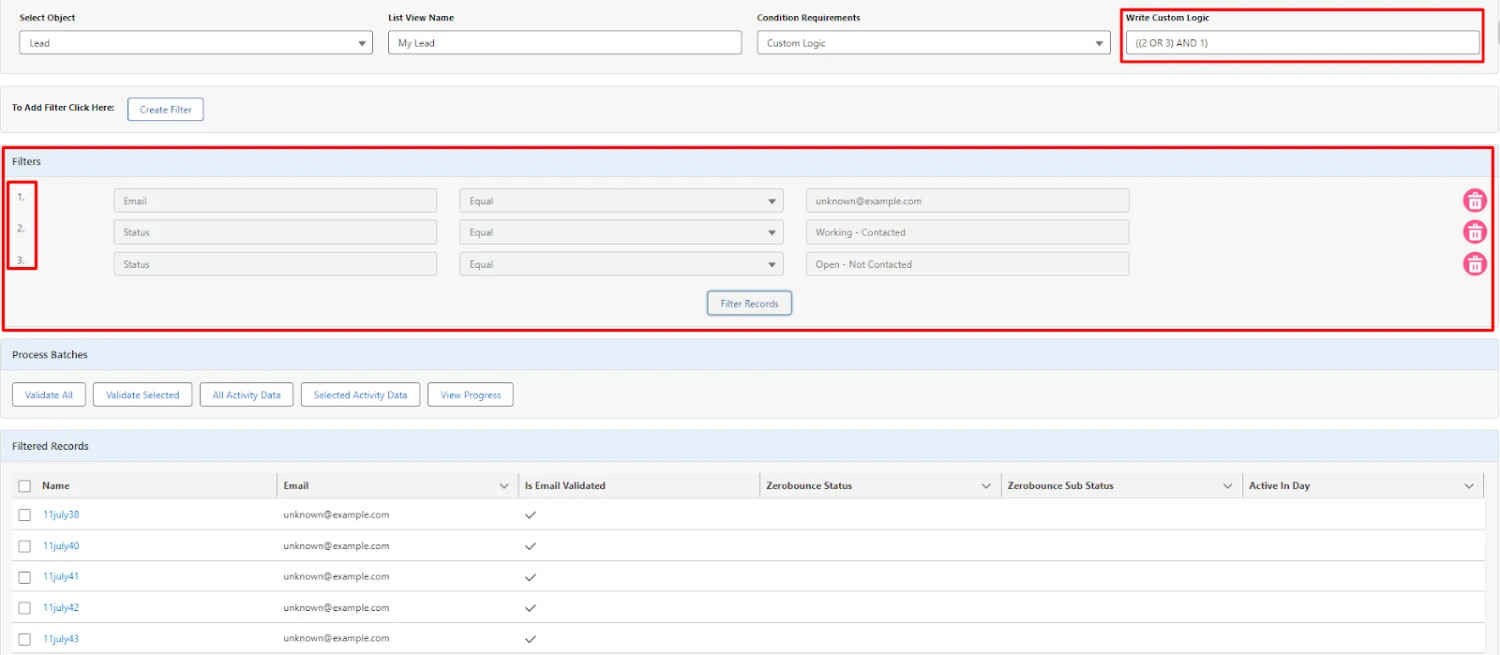Select the 11july43 row checkbox
This screenshot has width=1500, height=655.
click(25, 638)
